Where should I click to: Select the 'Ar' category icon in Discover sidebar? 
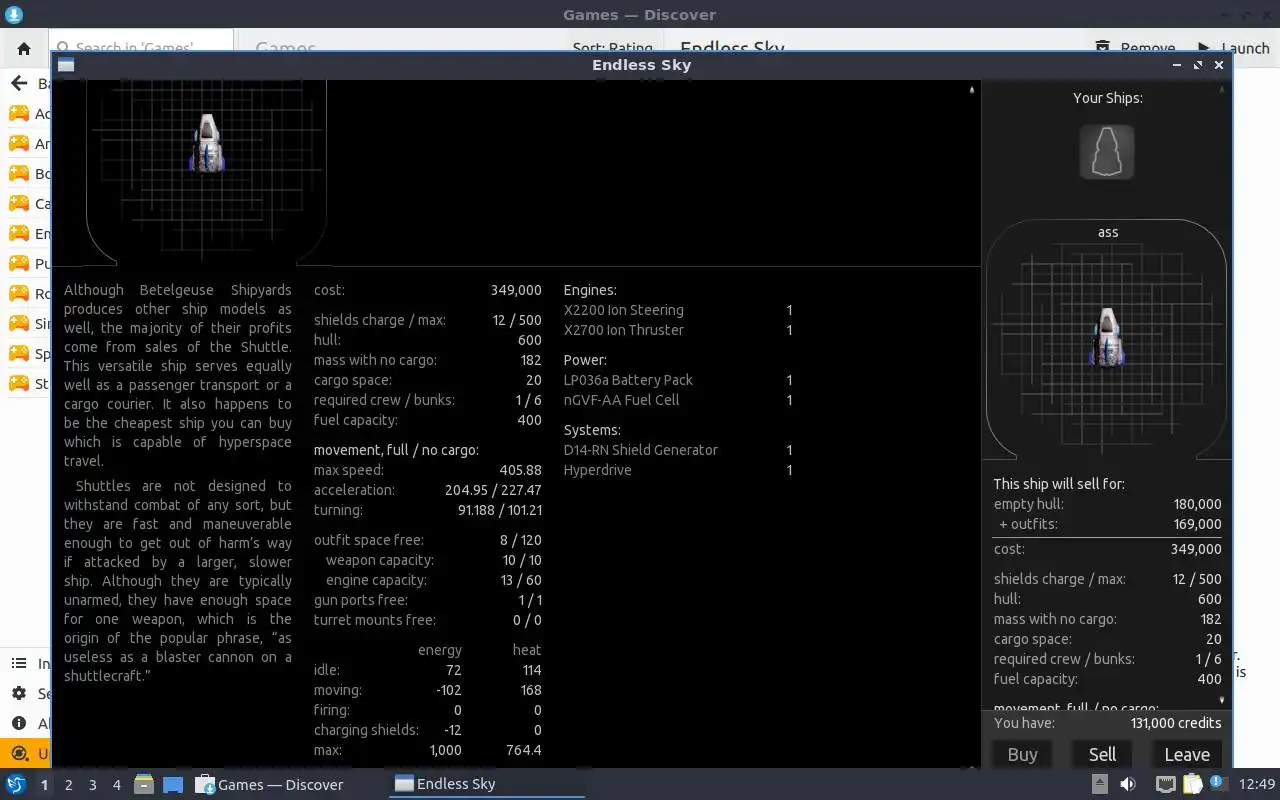tap(19, 143)
